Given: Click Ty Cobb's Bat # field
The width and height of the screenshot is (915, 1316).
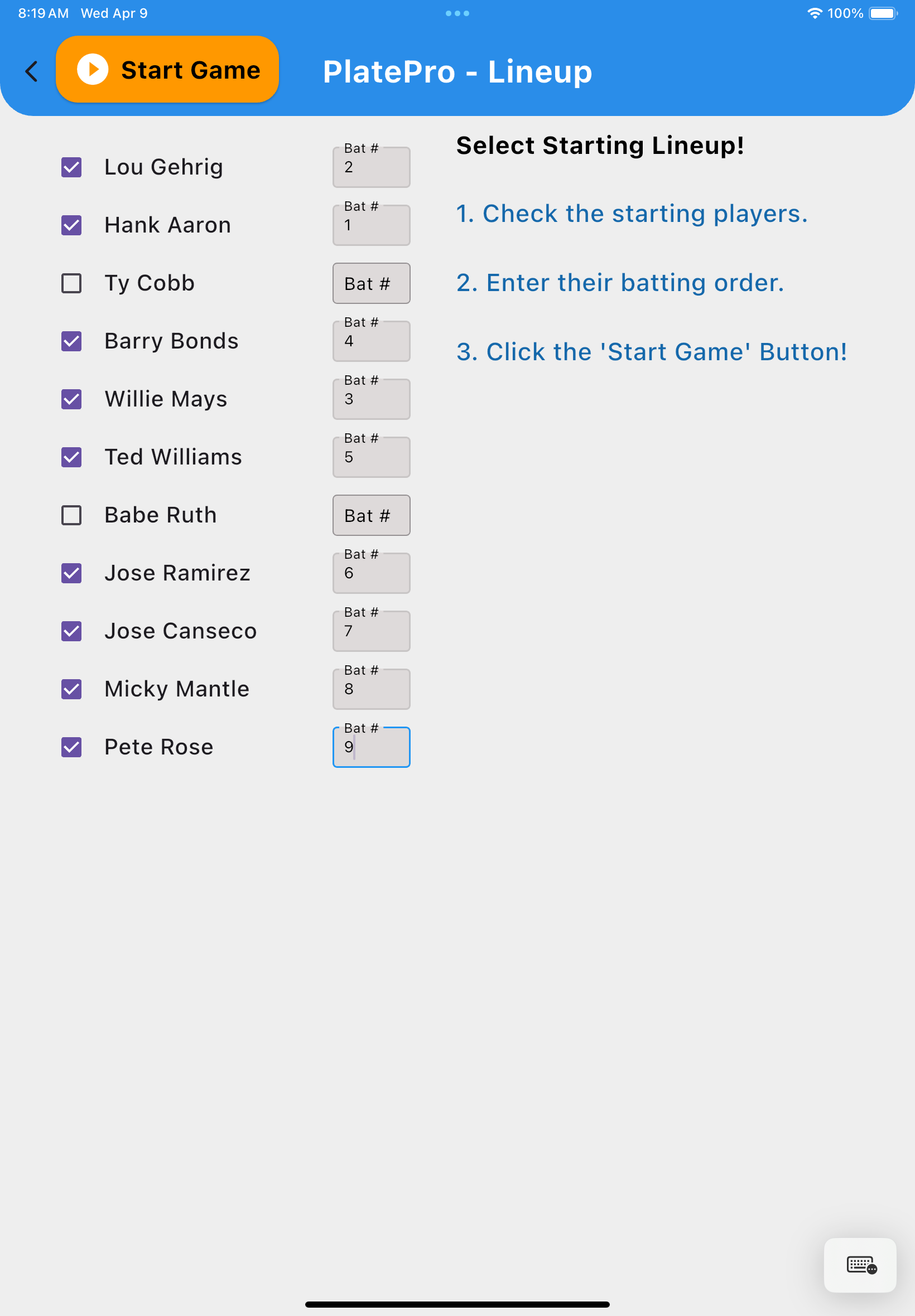Looking at the screenshot, I should tap(371, 283).
